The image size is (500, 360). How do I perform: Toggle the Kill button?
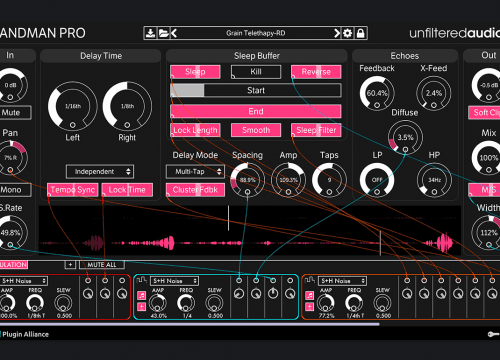point(256,72)
